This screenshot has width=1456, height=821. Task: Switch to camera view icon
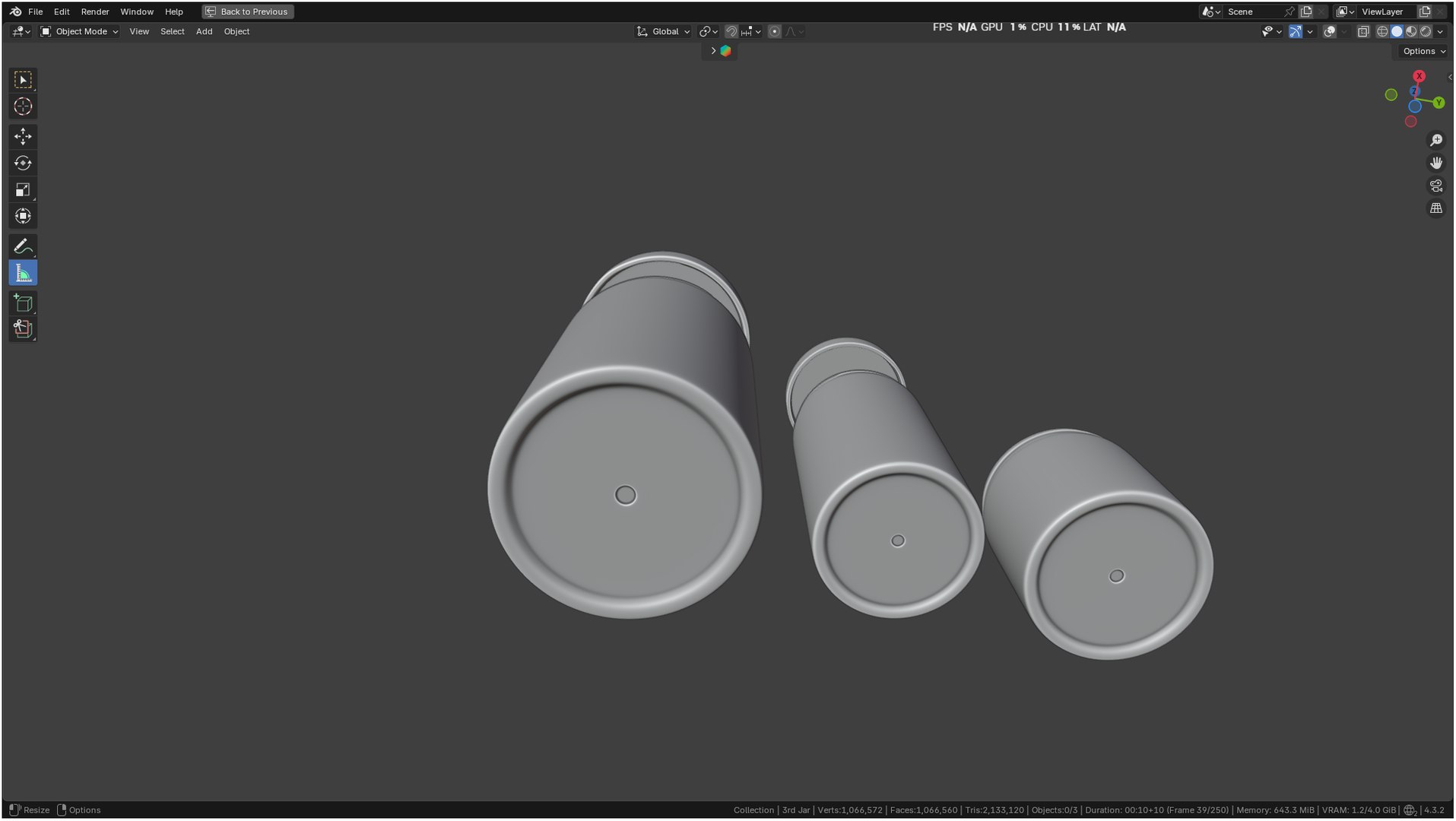[x=1436, y=185]
